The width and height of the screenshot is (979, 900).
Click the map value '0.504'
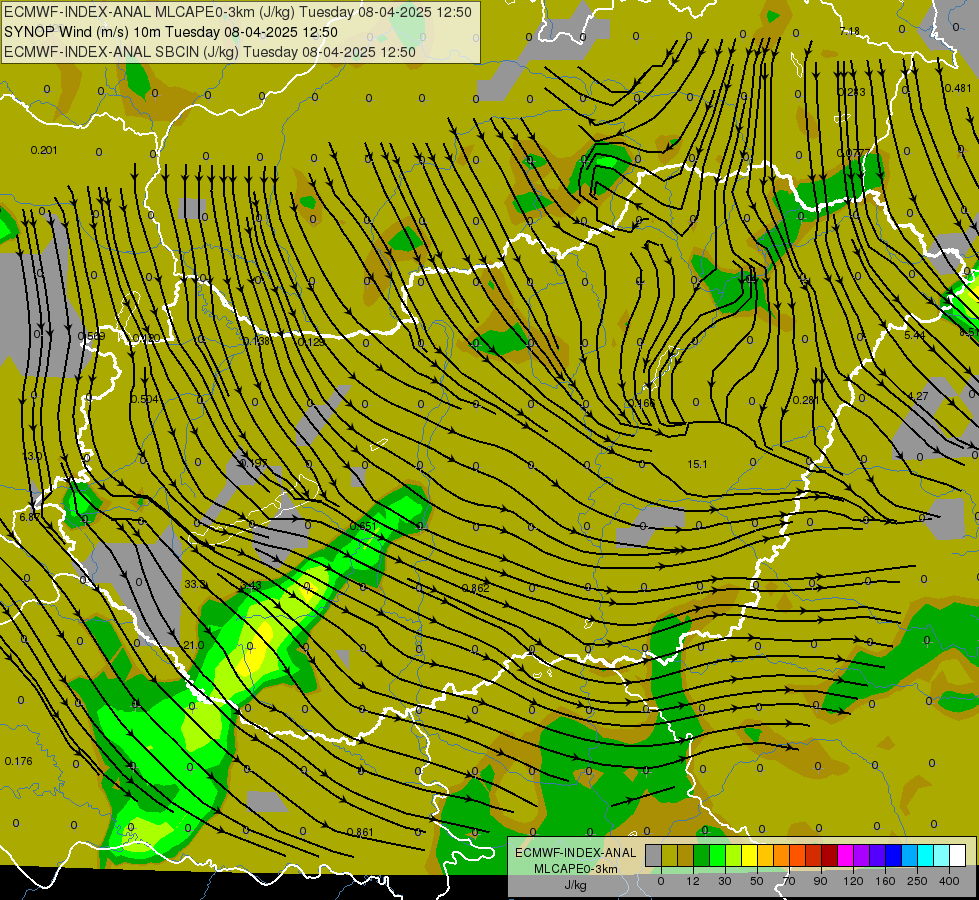tap(144, 399)
